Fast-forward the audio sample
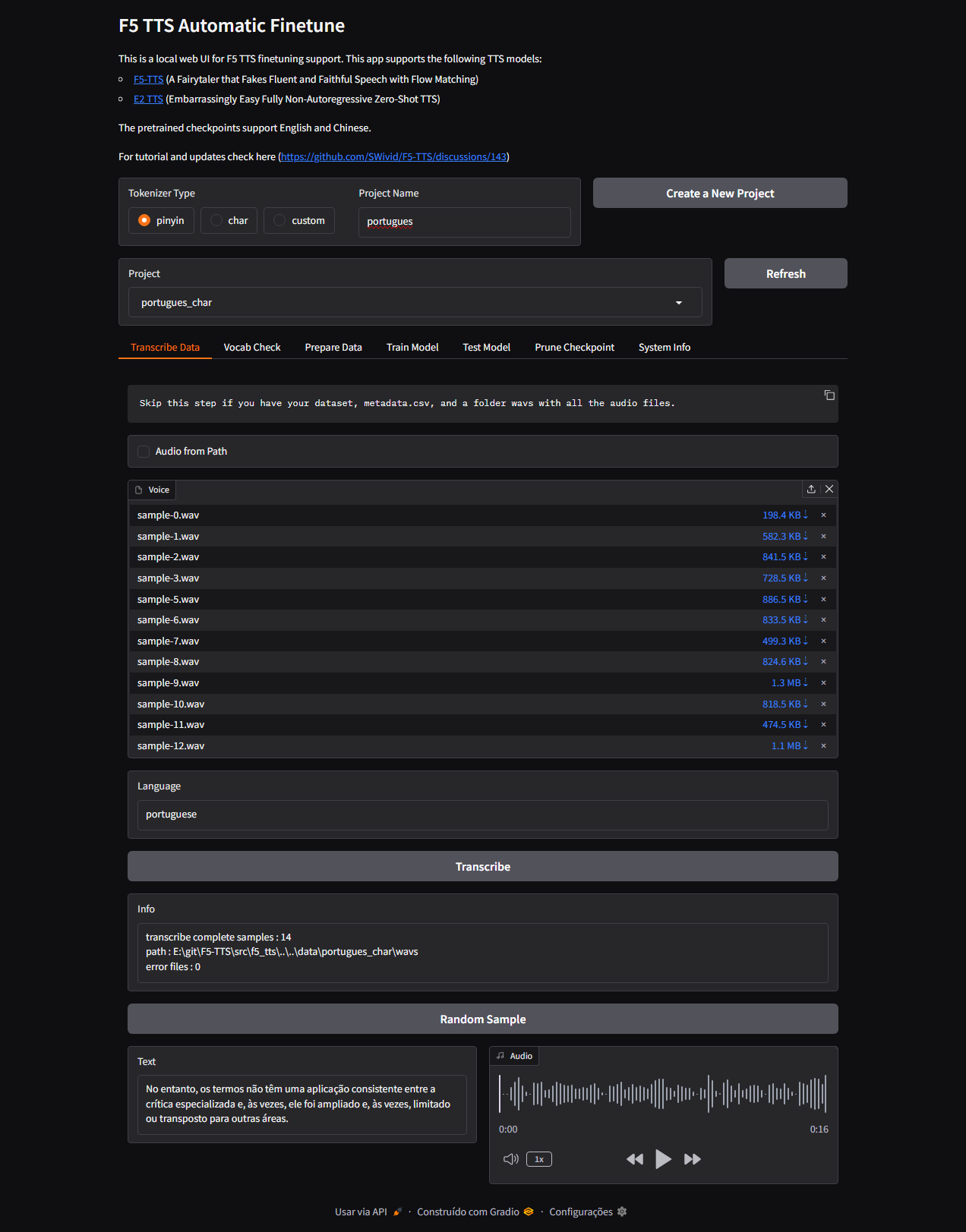This screenshot has width=966, height=1232. [x=692, y=1159]
